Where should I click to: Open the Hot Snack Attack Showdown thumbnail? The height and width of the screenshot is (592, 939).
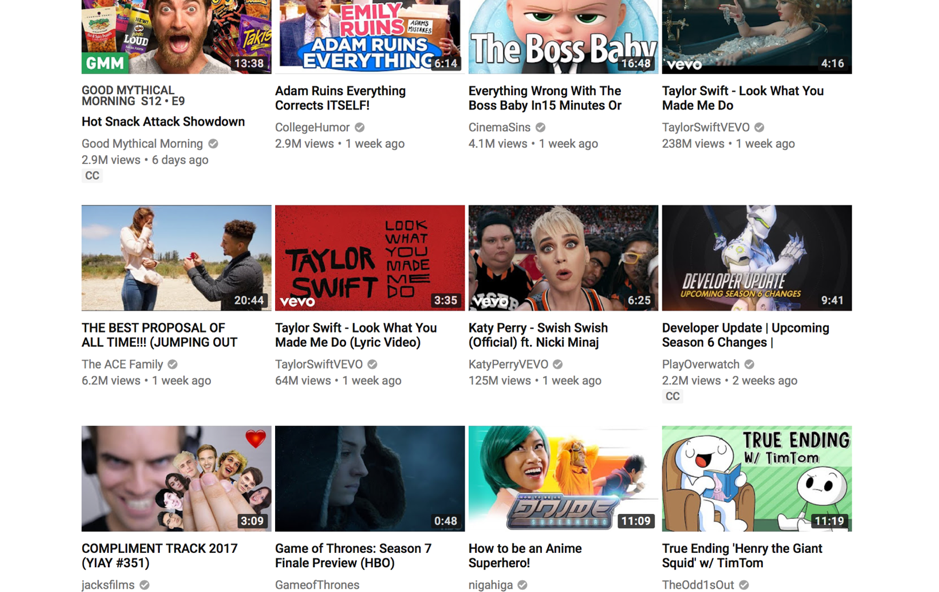pyautogui.click(x=176, y=37)
